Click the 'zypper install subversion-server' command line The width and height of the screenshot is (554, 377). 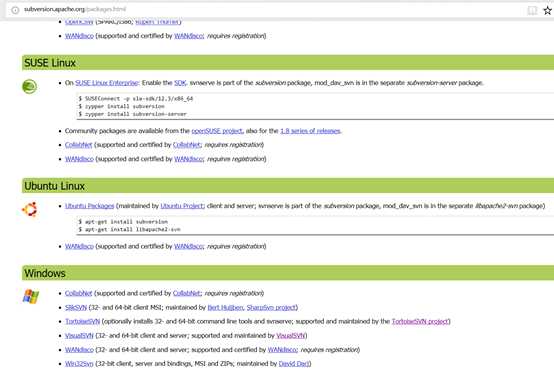click(132, 114)
